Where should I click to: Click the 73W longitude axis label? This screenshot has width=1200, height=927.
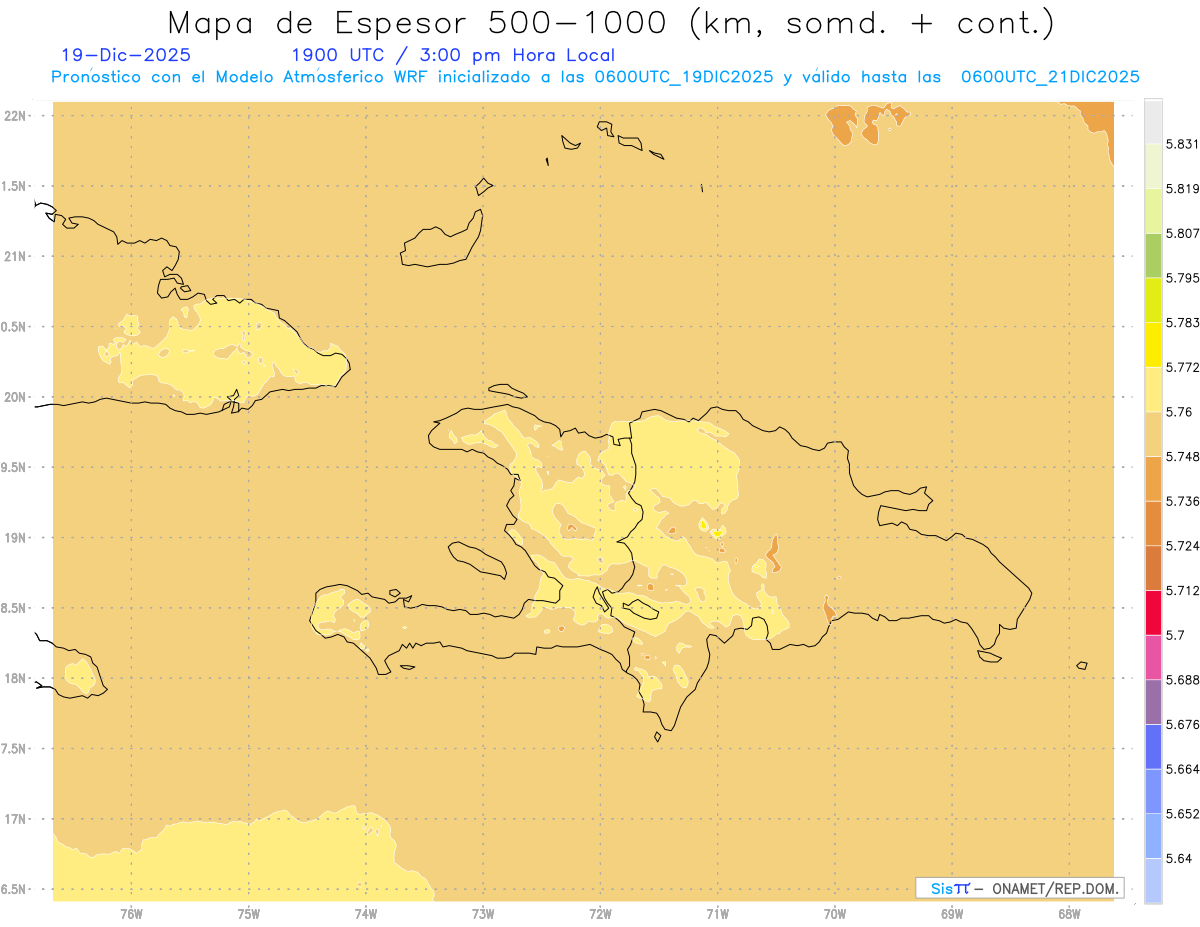(x=483, y=913)
